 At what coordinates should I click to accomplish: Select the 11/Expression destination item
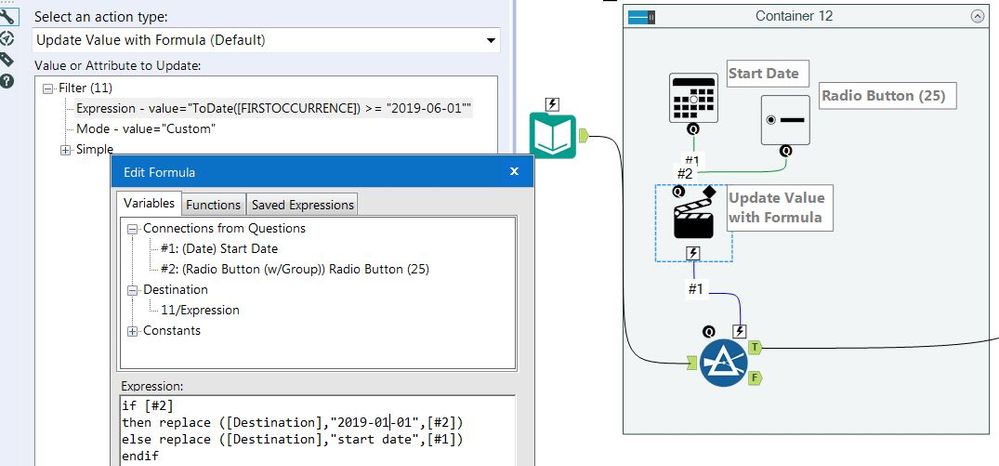pos(200,310)
